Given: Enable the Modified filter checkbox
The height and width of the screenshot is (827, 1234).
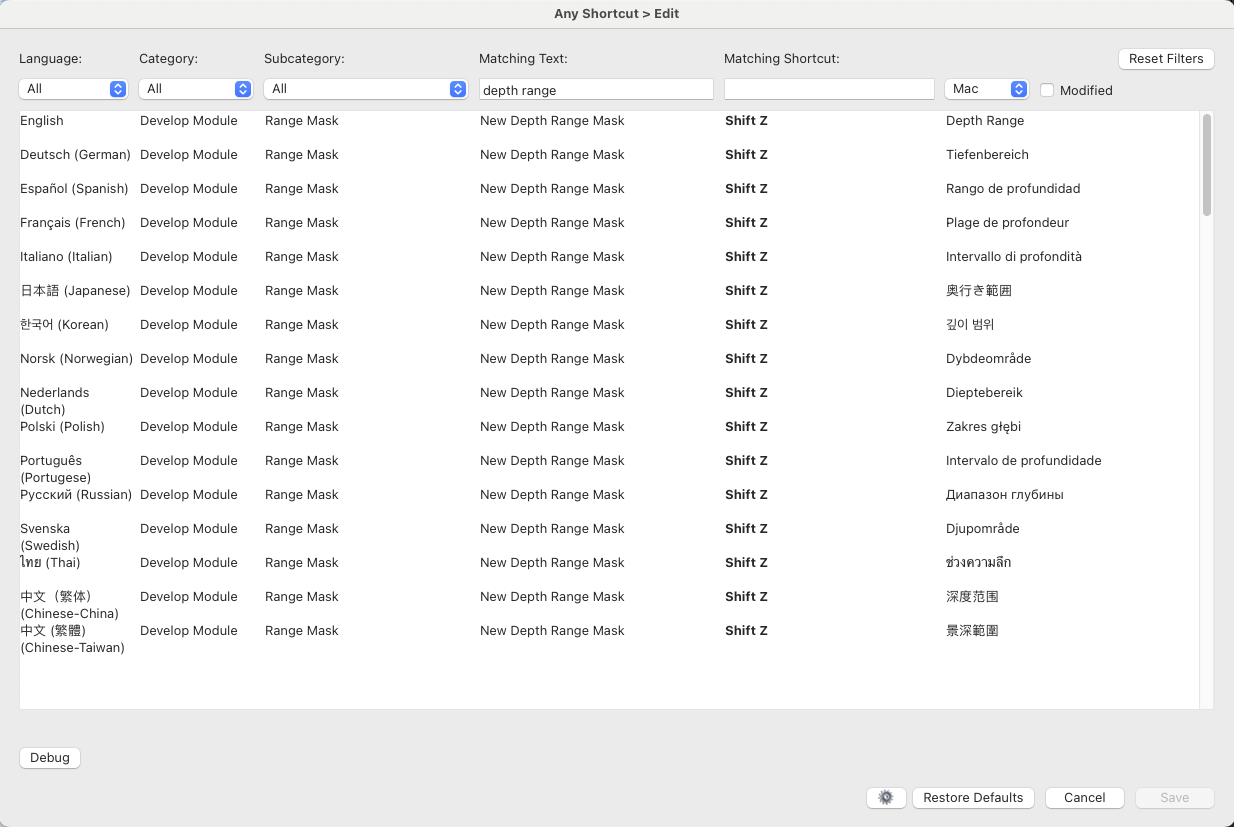Looking at the screenshot, I should [x=1048, y=90].
